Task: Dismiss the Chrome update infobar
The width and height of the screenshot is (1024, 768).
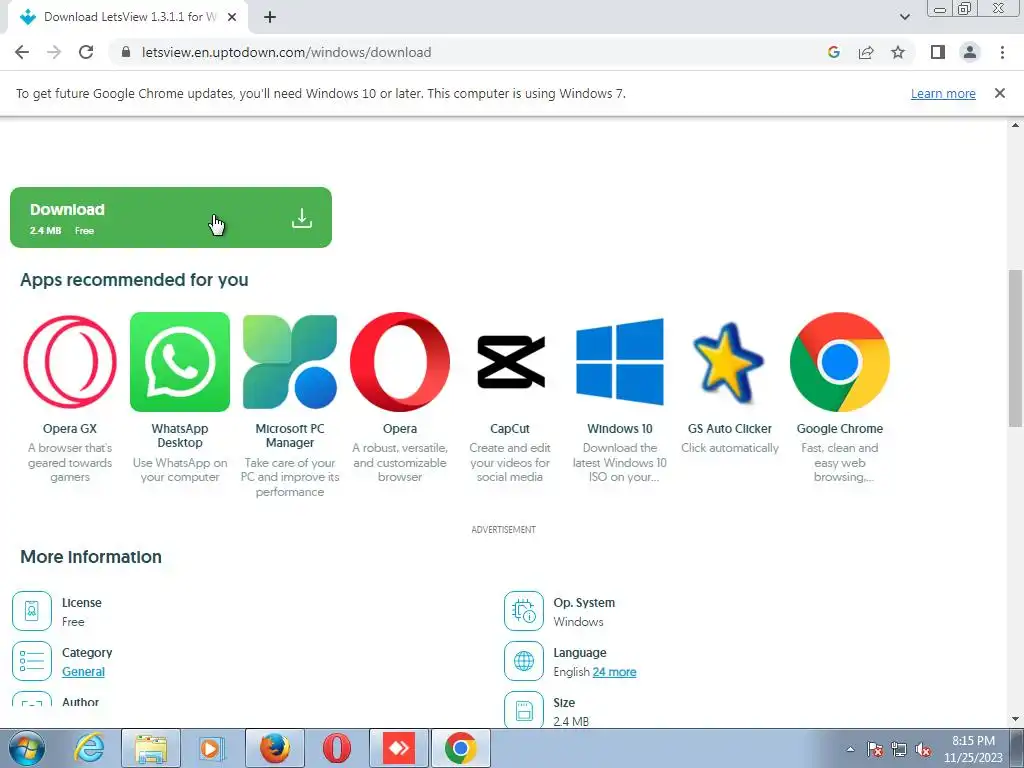Action: click(1000, 93)
